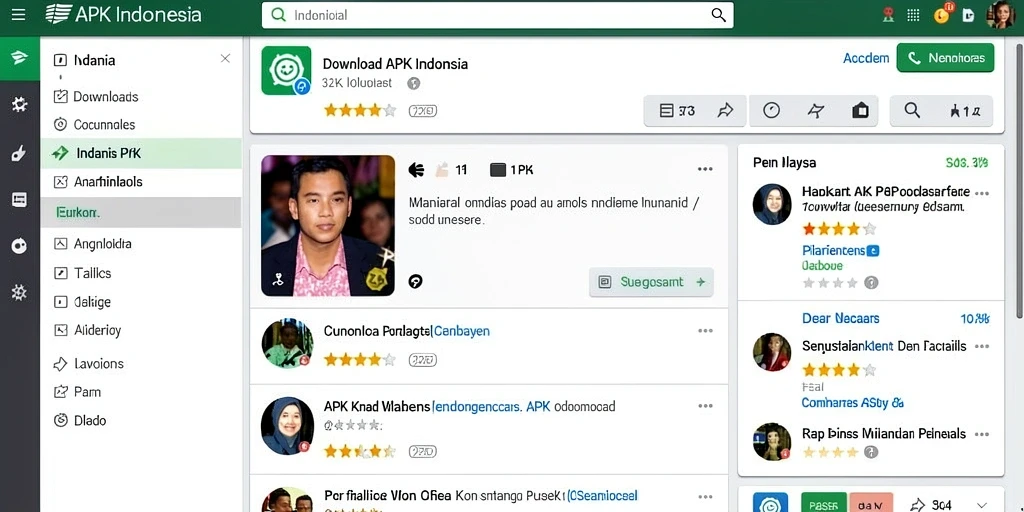Open three-dot menu on featured post
Image resolution: width=1024 pixels, height=512 pixels.
pos(705,170)
